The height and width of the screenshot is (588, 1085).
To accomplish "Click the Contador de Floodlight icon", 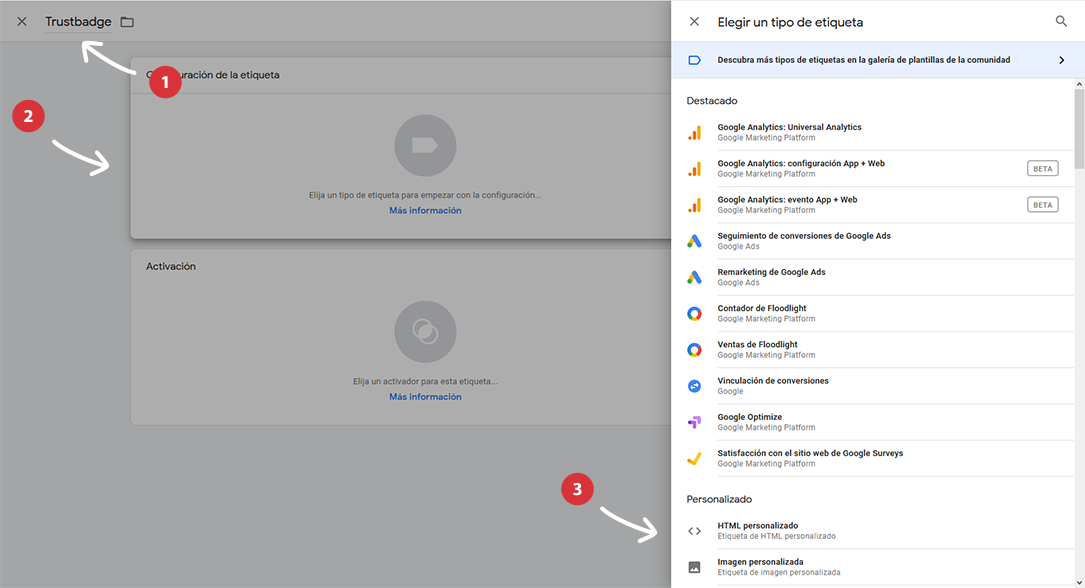I will [694, 313].
